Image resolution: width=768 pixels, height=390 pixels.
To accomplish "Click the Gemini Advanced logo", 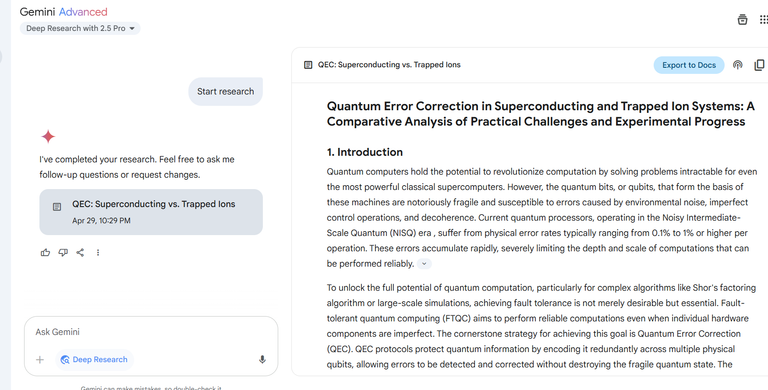I will [63, 12].
